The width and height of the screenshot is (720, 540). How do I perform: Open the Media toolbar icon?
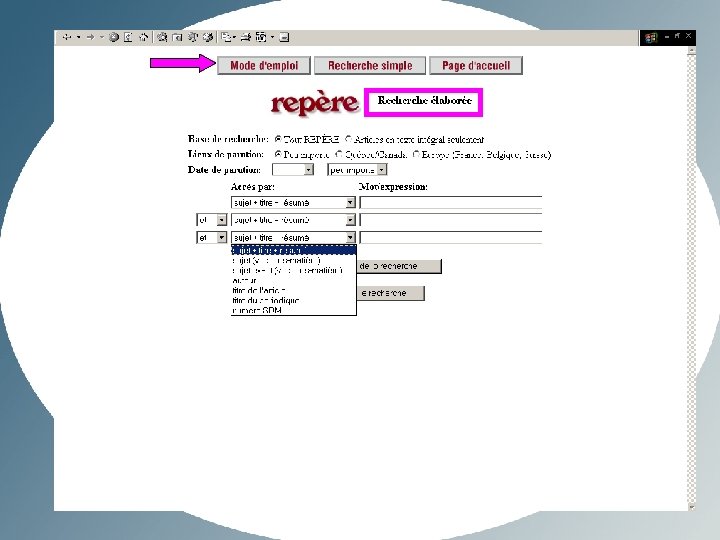pos(193,37)
